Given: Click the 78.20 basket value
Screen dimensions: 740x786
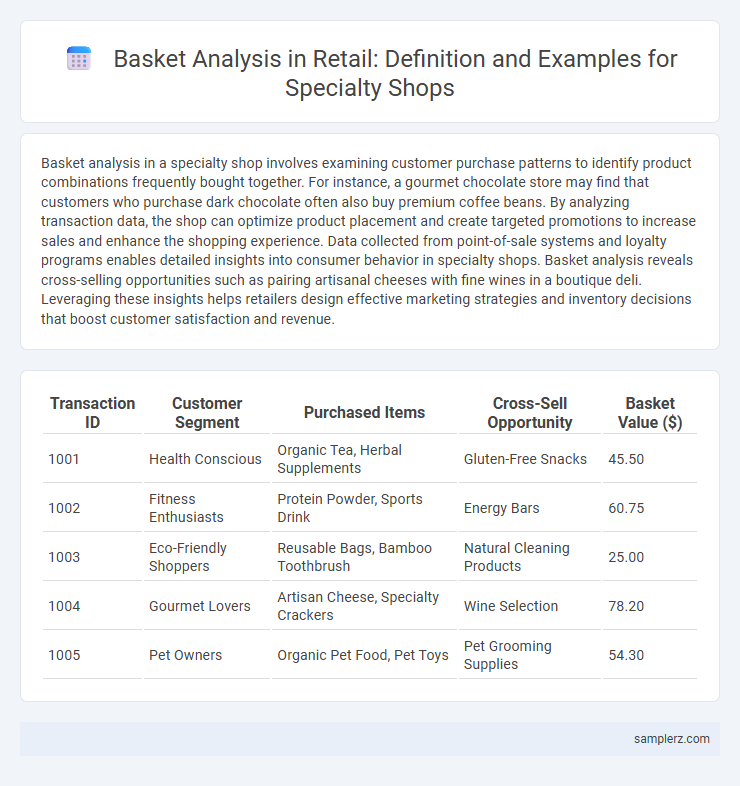Looking at the screenshot, I should [626, 607].
